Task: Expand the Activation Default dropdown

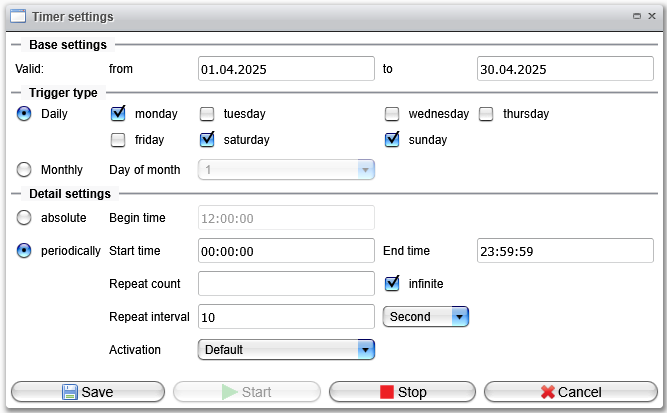Action: point(286,350)
